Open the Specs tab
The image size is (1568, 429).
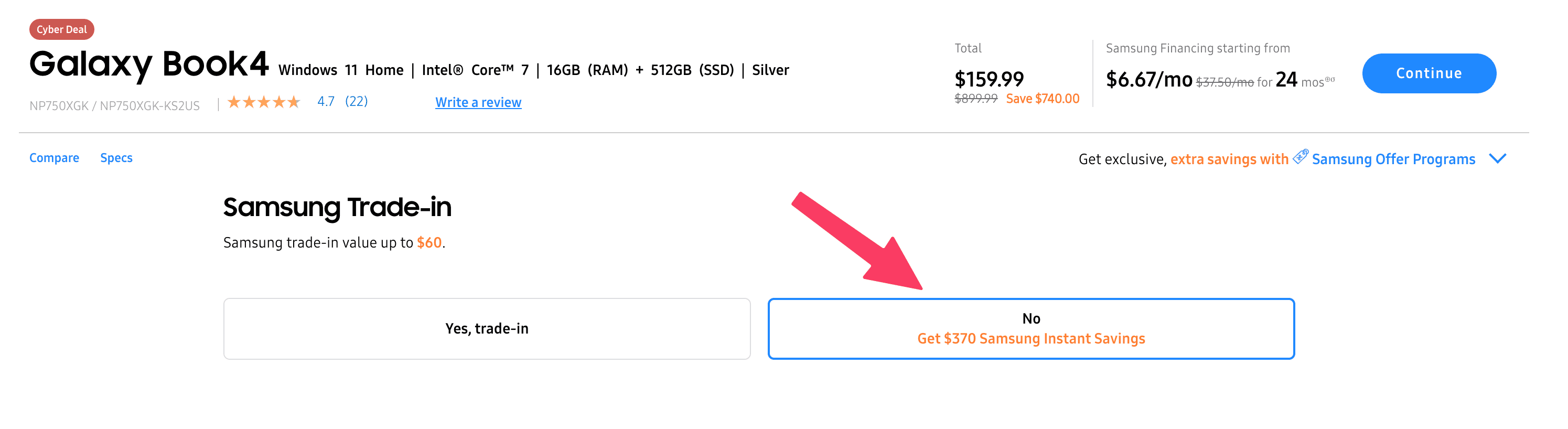(x=116, y=158)
